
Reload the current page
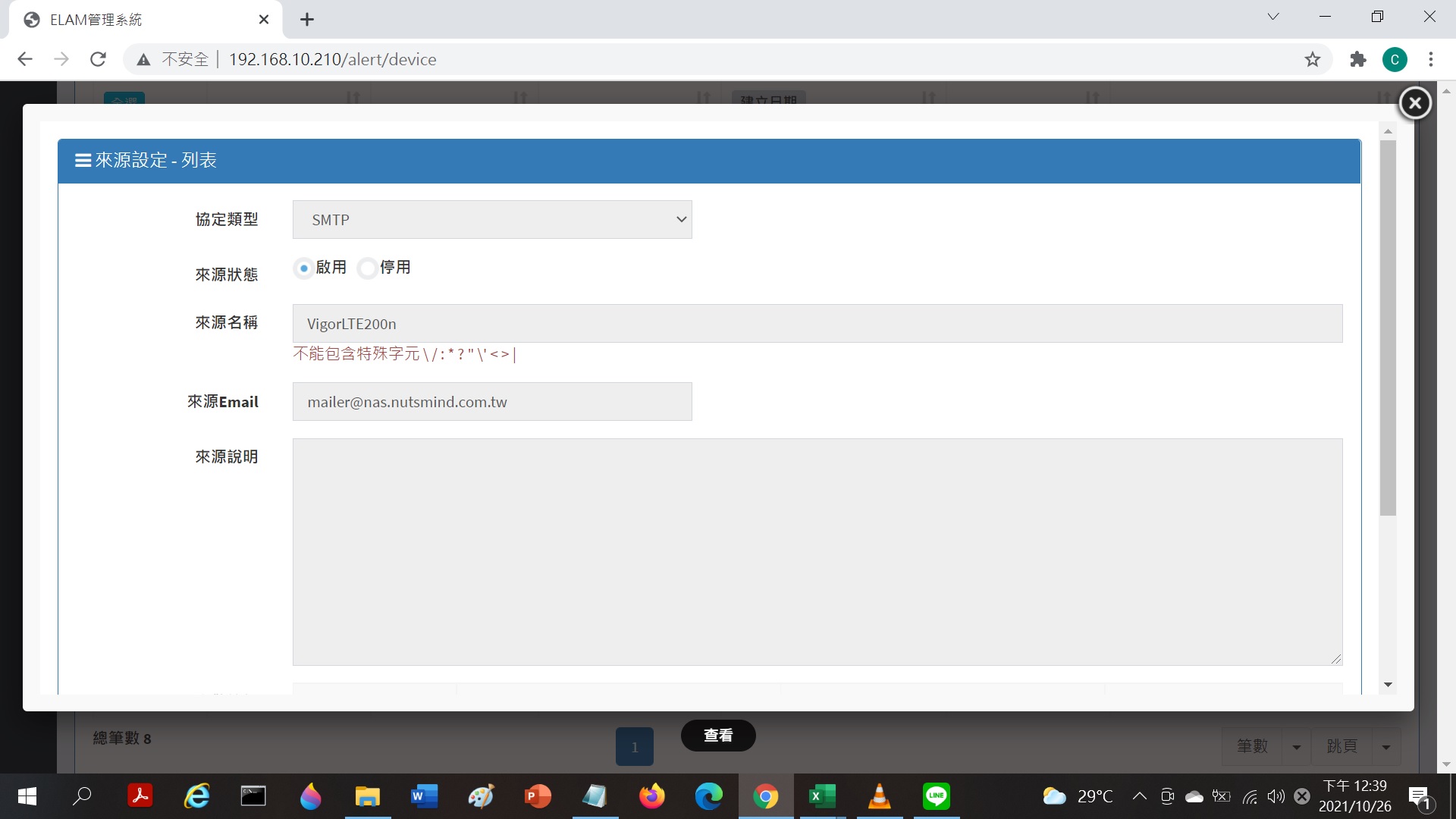[98, 59]
